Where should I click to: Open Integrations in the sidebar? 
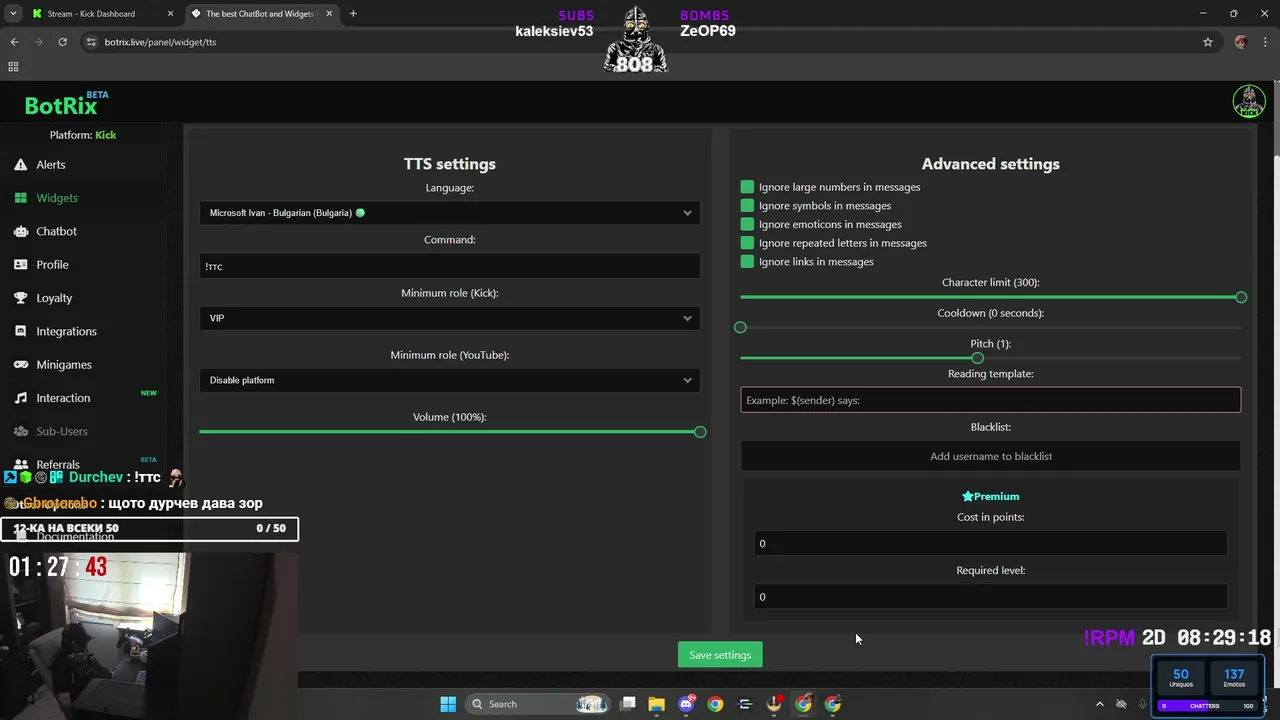[66, 331]
